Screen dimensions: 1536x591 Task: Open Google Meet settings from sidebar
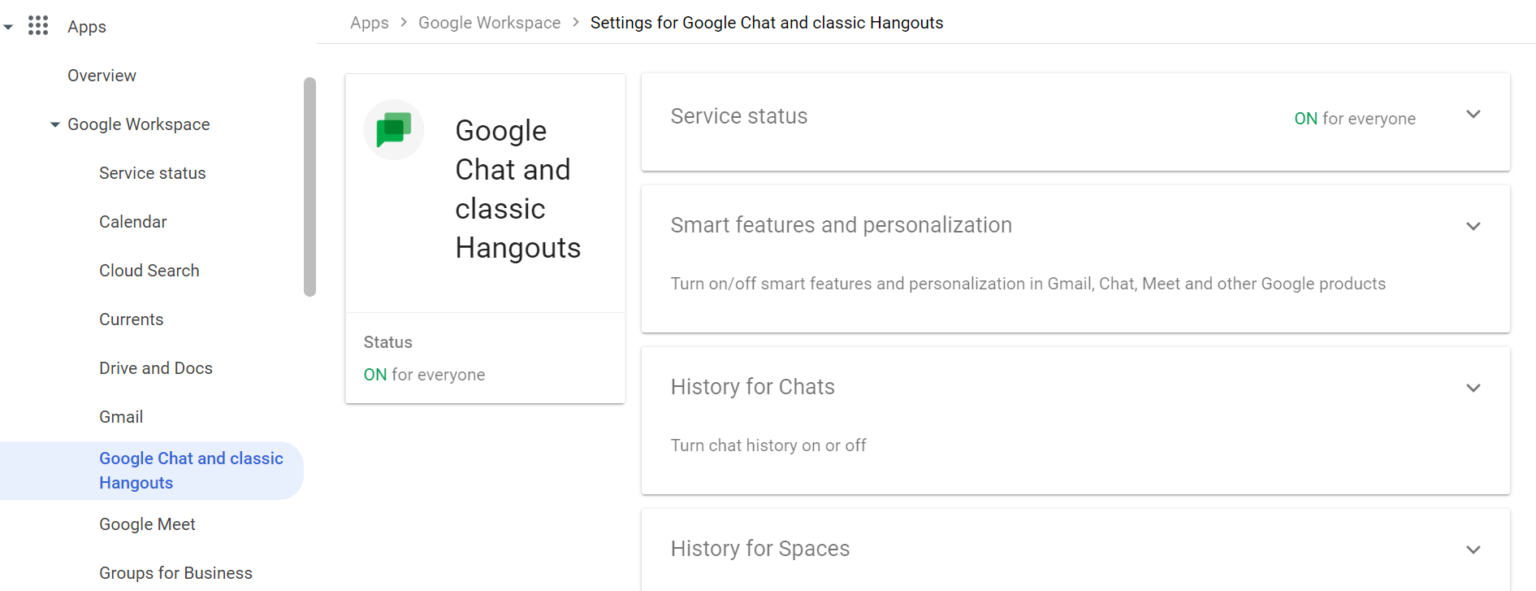[147, 523]
